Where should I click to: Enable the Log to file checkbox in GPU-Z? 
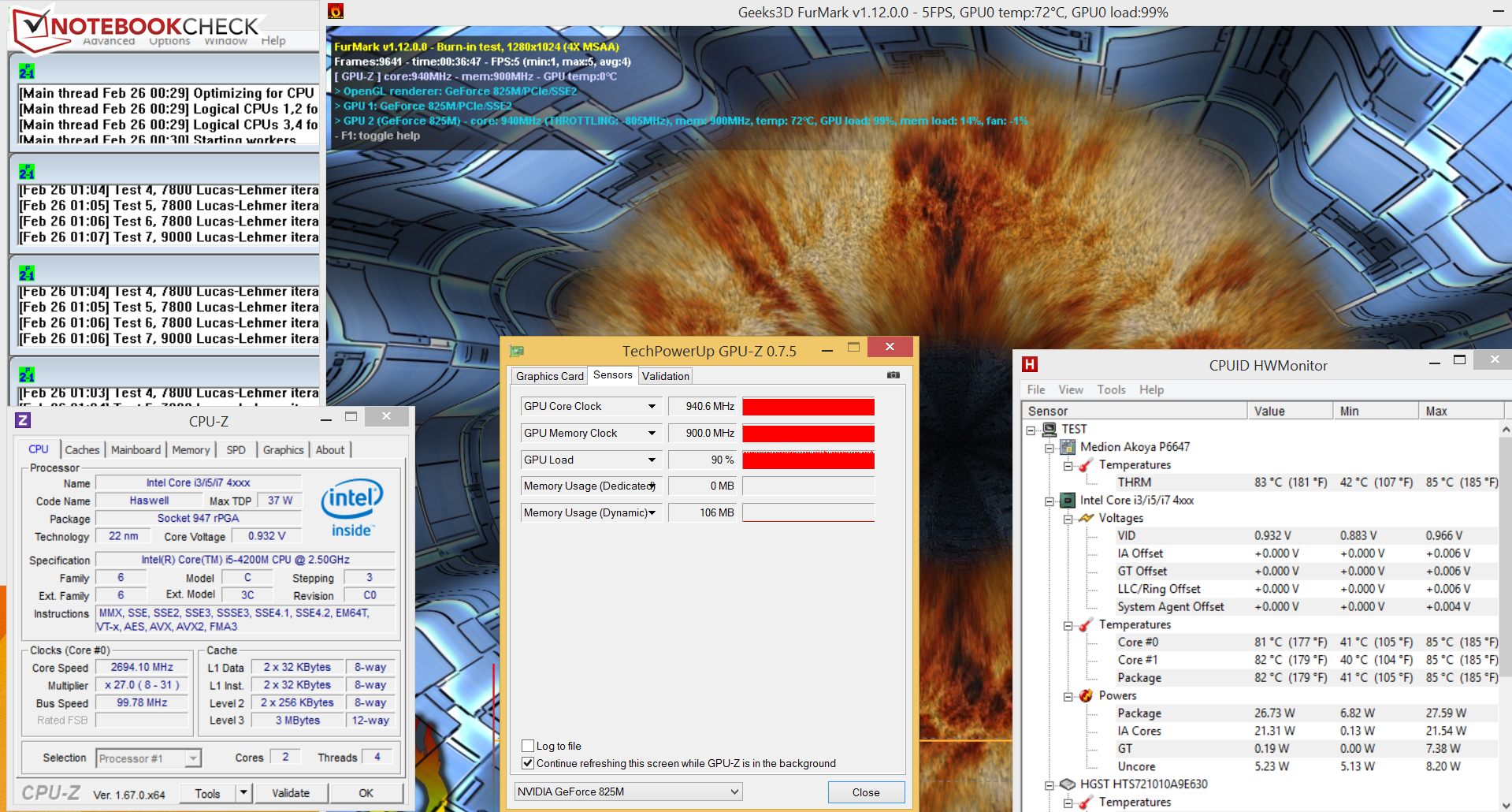[x=528, y=746]
